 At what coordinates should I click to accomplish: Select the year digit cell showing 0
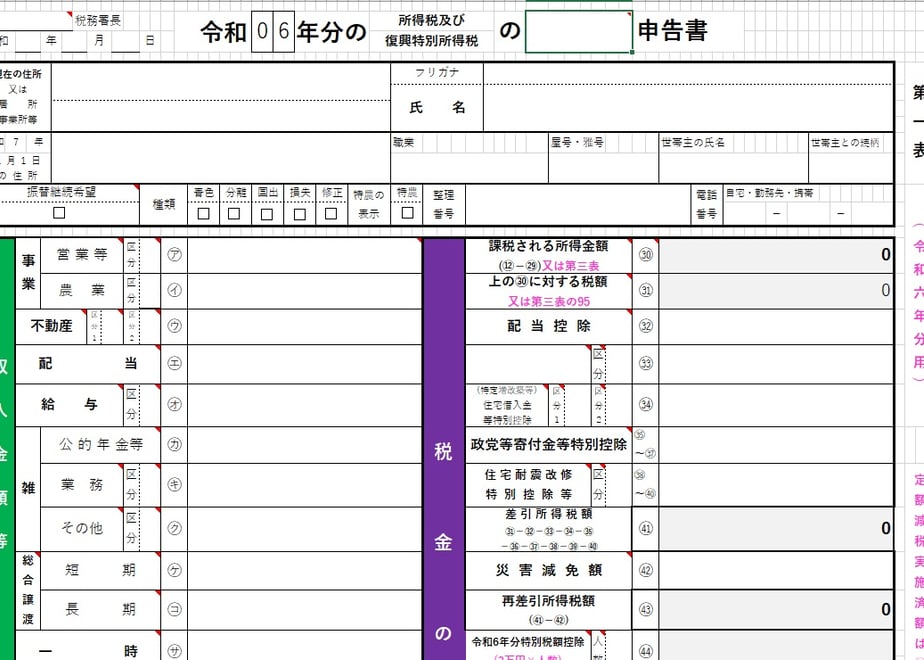point(262,31)
